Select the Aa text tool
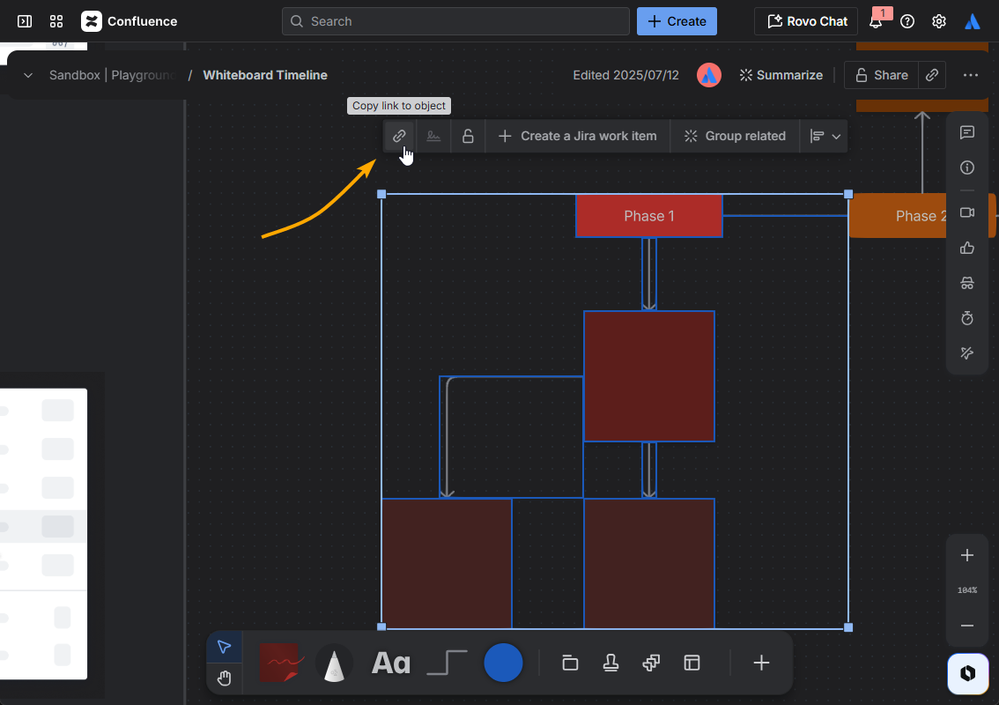The height and width of the screenshot is (705, 999). (x=391, y=663)
